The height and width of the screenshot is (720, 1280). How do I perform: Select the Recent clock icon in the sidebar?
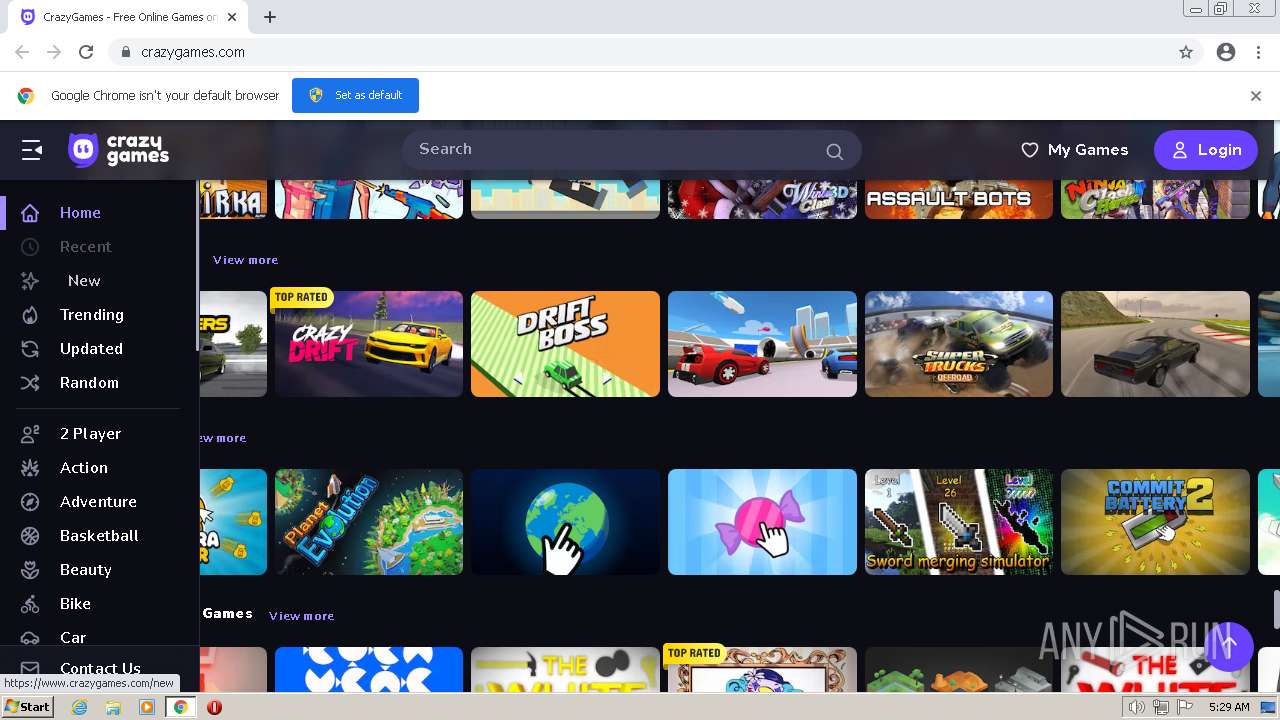(x=30, y=247)
